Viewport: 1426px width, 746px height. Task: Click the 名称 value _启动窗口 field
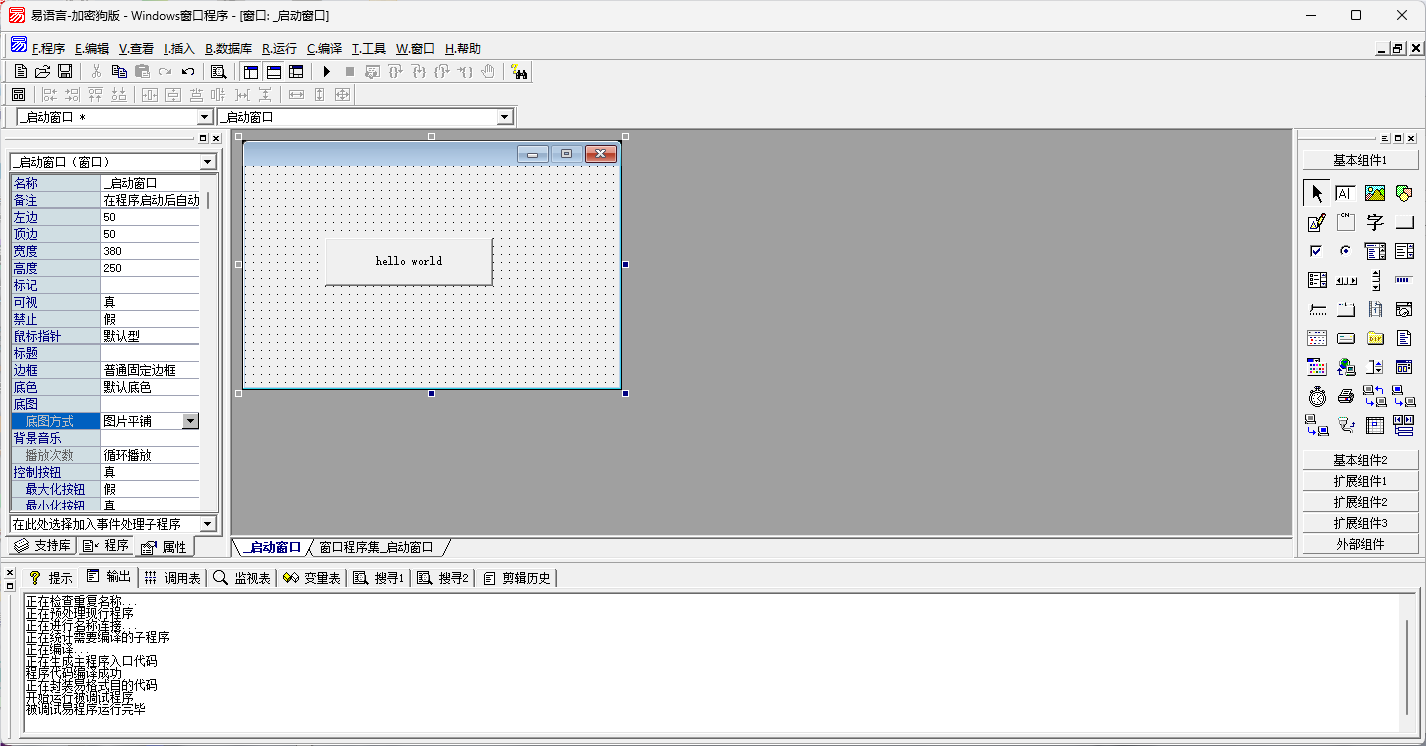pyautogui.click(x=150, y=183)
